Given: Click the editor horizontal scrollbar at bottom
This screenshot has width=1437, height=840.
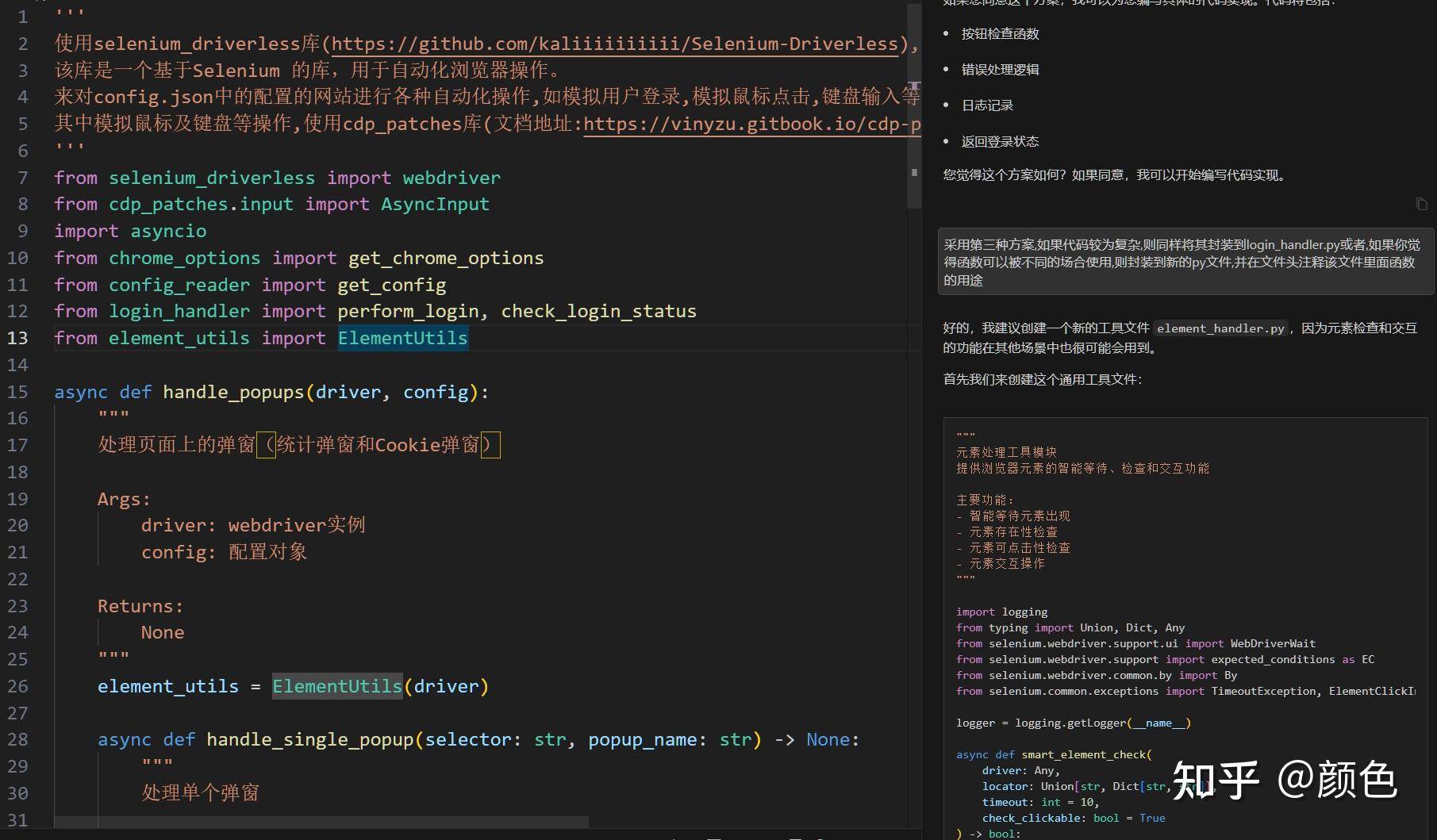Looking at the screenshot, I should coord(321,822).
